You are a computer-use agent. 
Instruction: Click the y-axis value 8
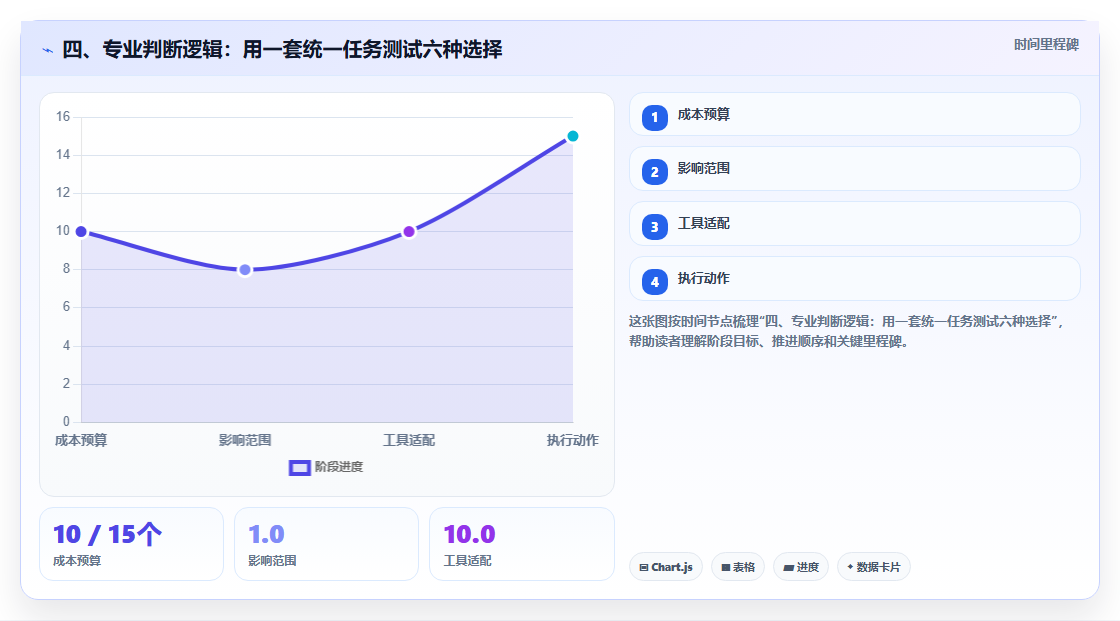[x=66, y=269]
